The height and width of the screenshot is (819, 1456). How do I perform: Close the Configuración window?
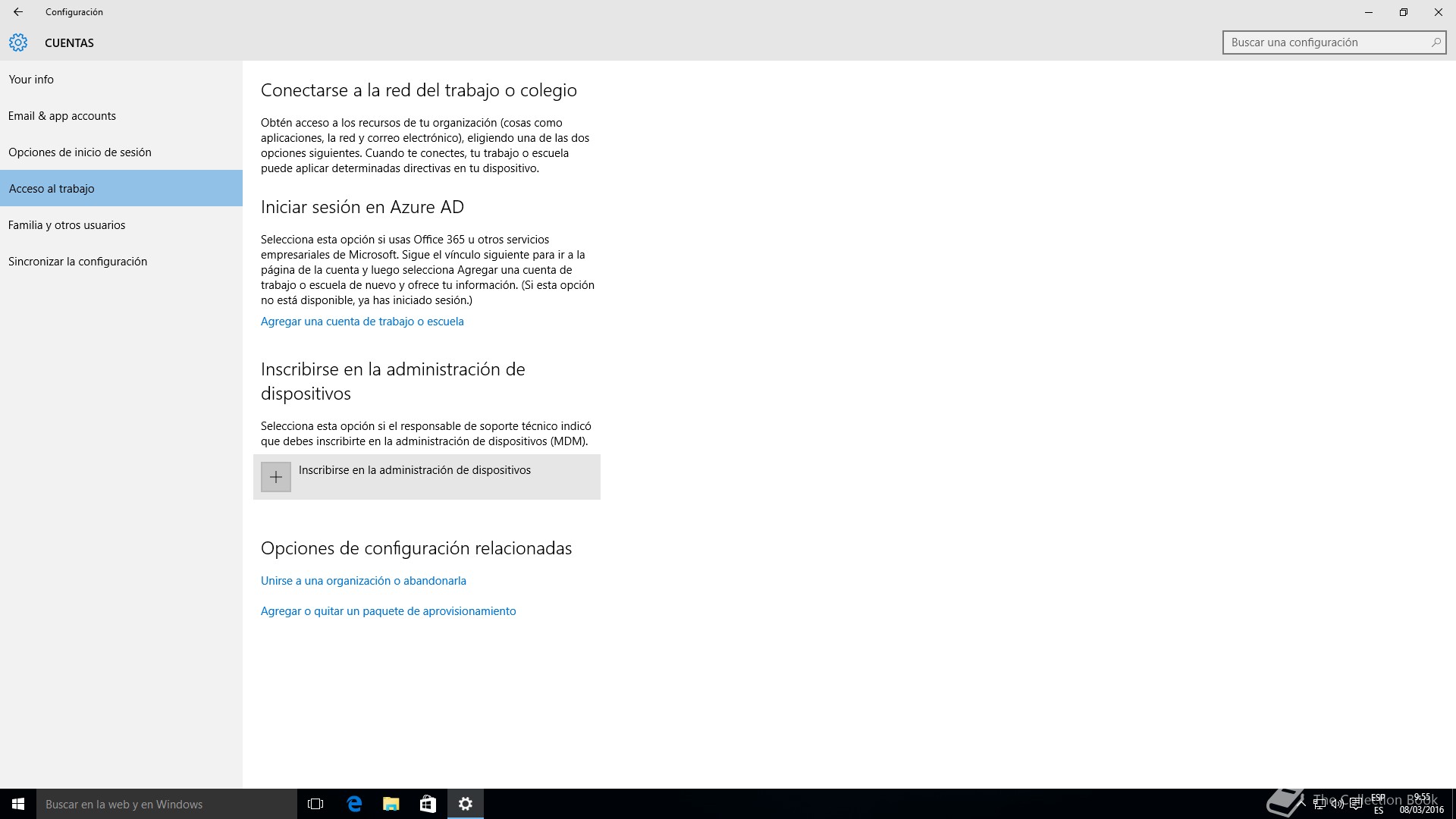pyautogui.click(x=1439, y=12)
